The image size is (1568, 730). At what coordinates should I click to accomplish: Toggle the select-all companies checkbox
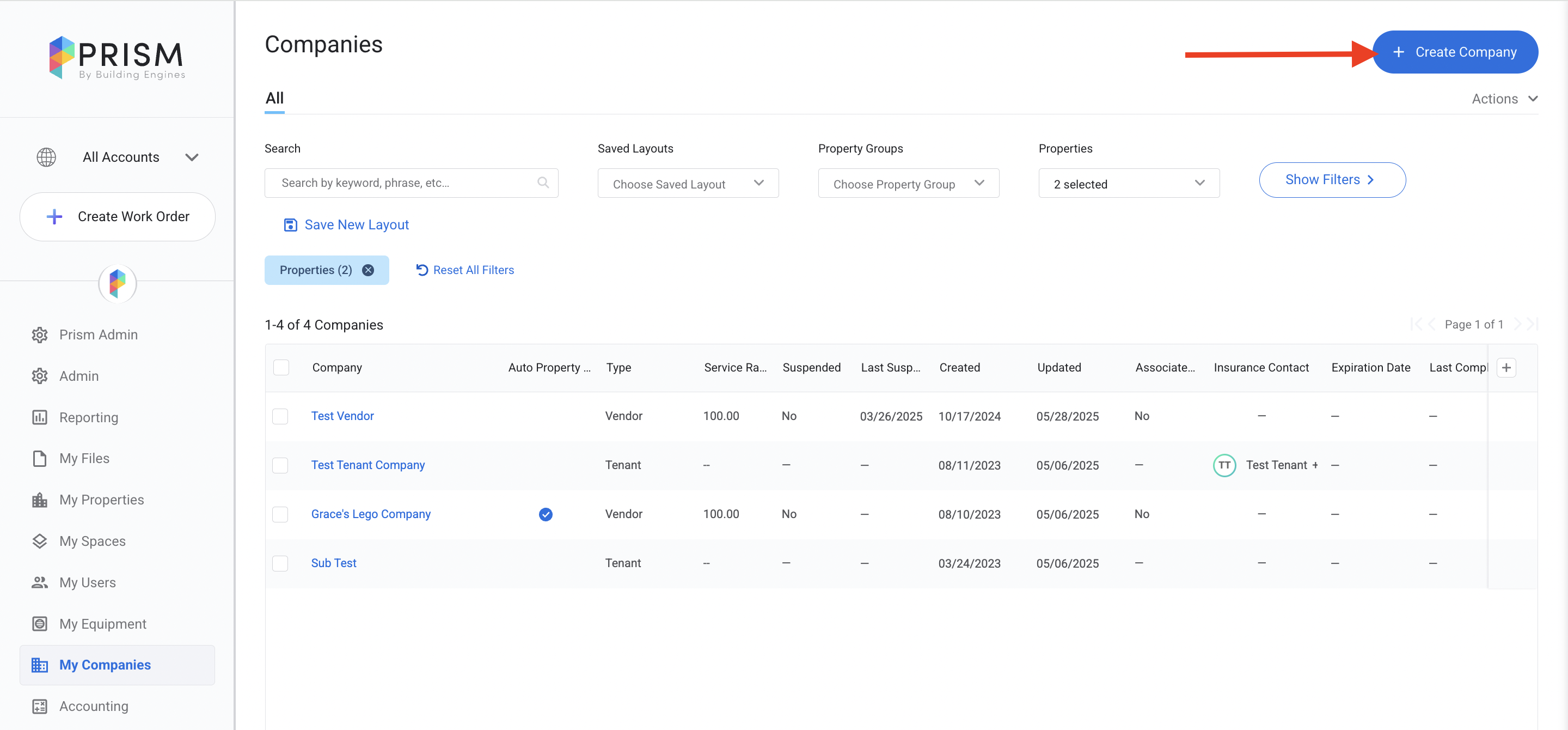(x=280, y=368)
